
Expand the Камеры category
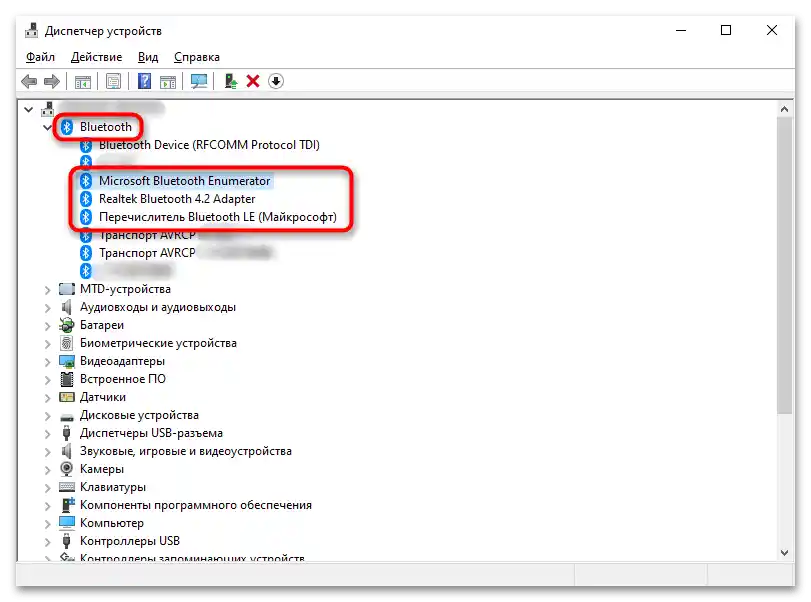point(48,470)
